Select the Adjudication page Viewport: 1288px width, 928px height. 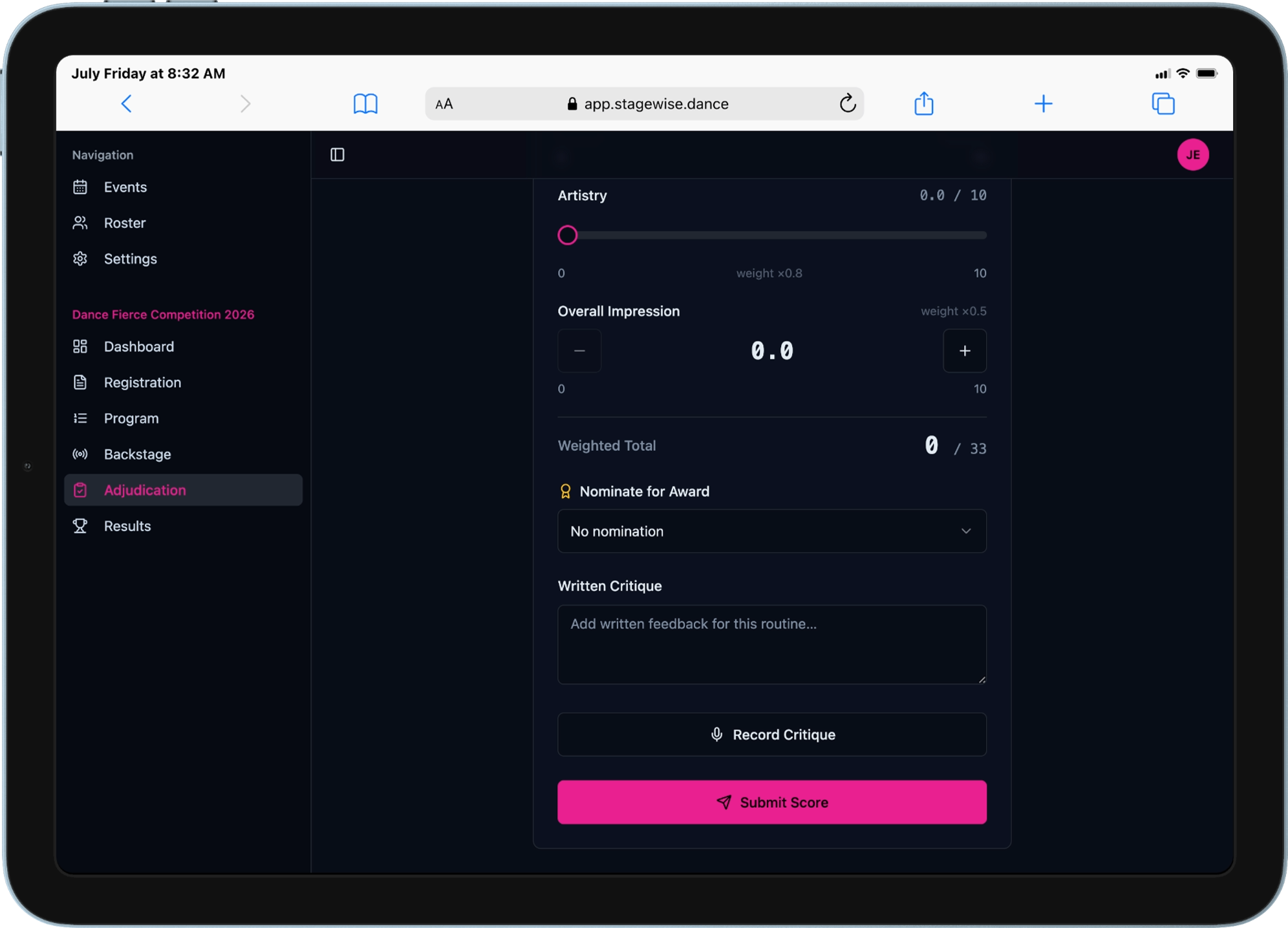[x=184, y=490]
